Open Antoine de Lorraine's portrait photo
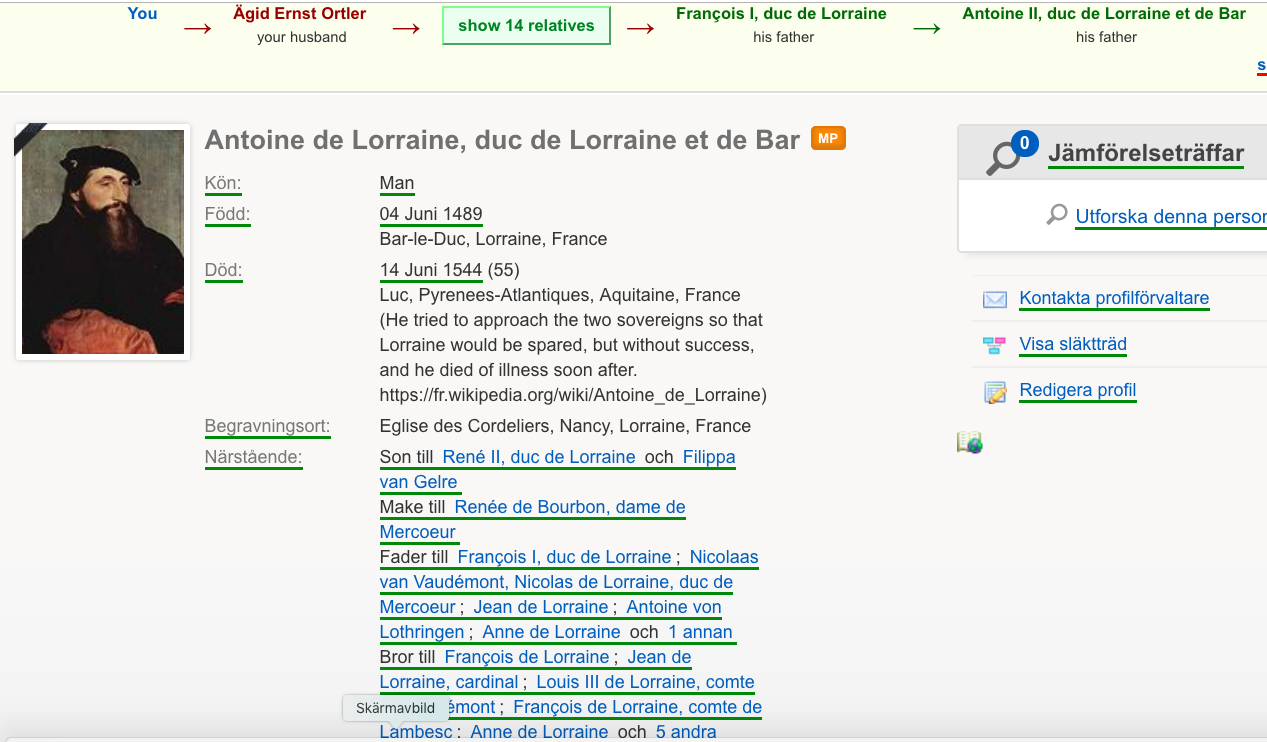The height and width of the screenshot is (742, 1267). click(x=103, y=242)
